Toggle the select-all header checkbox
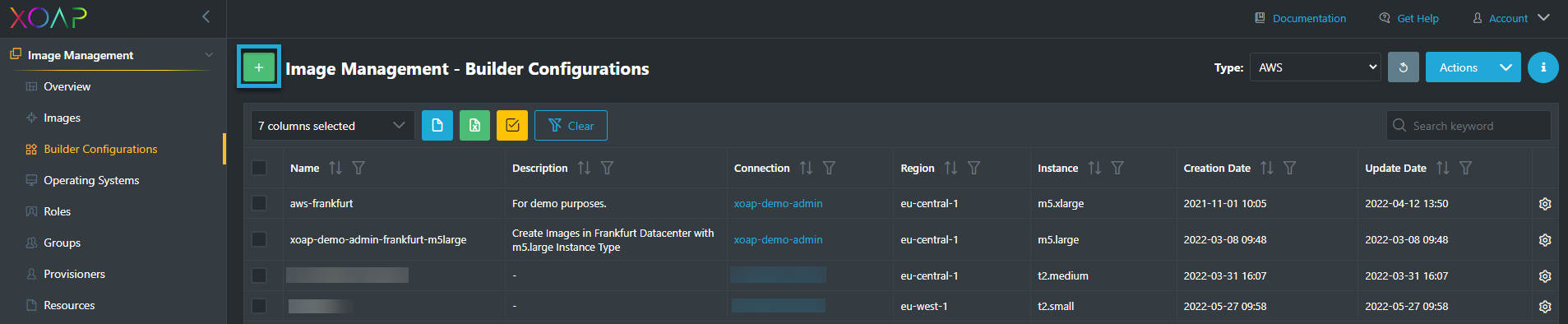 click(x=259, y=168)
